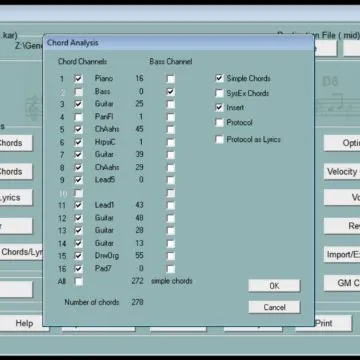Open Velocity button in main window

pos(342,172)
